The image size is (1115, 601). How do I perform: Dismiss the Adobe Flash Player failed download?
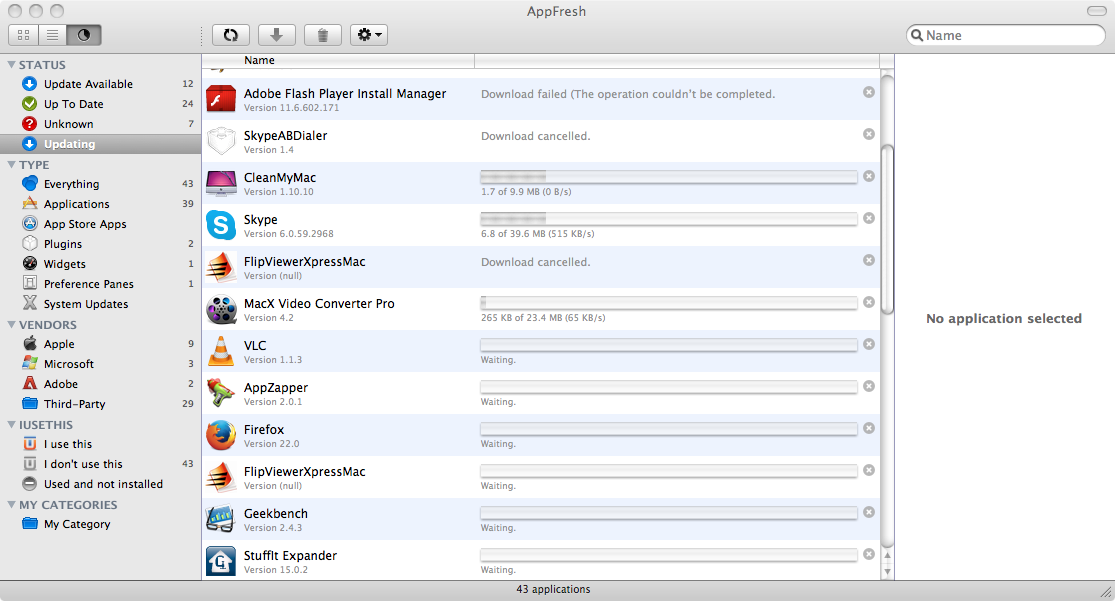coord(868,92)
